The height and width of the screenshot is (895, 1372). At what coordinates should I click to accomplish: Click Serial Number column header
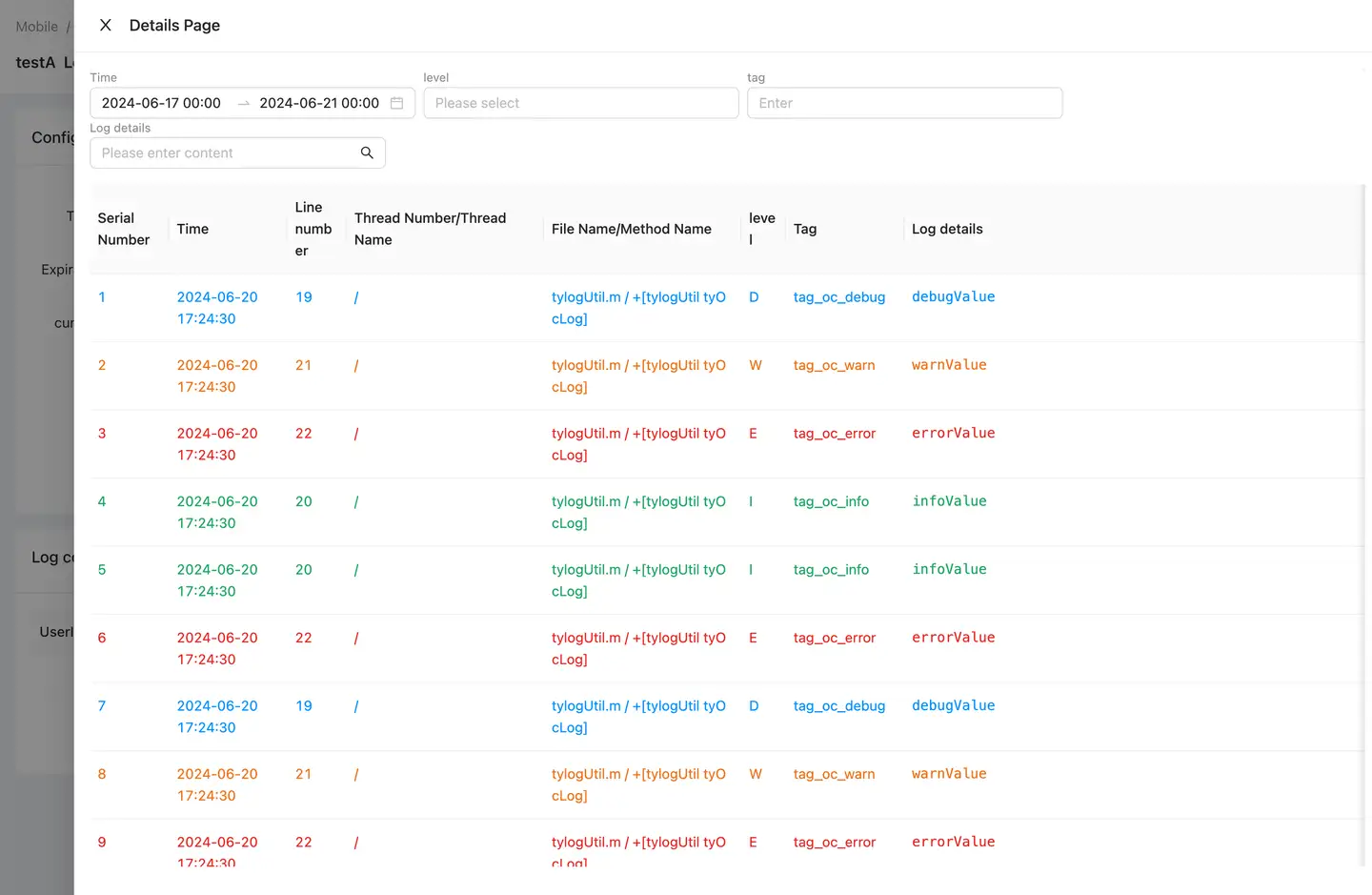click(x=124, y=229)
